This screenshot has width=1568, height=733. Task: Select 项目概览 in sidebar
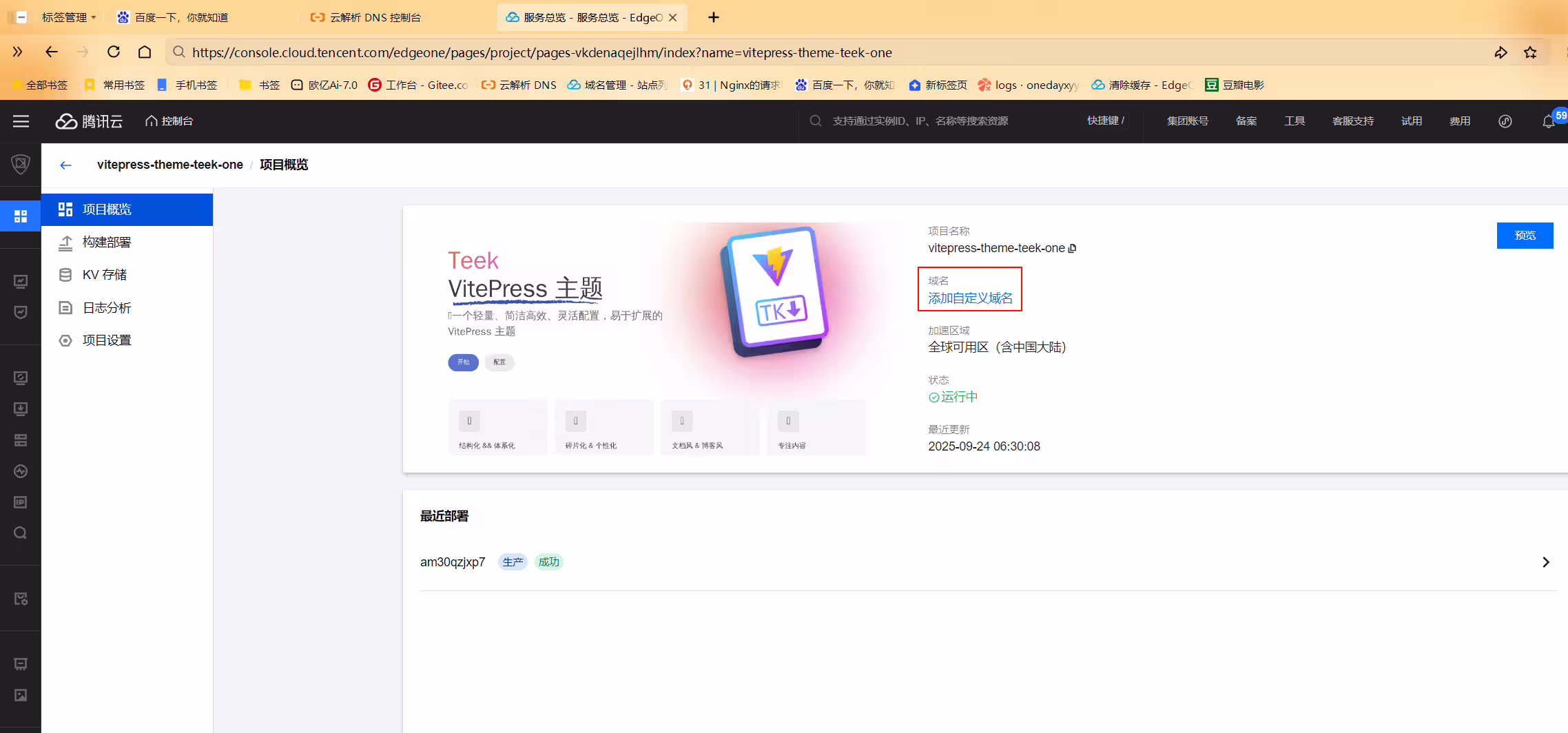click(127, 209)
